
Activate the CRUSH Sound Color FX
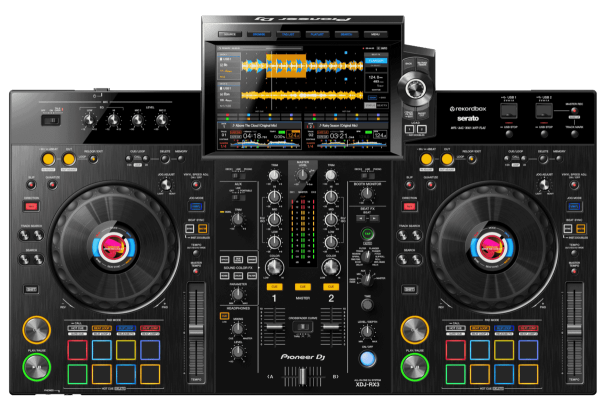pyautogui.click(x=238, y=275)
